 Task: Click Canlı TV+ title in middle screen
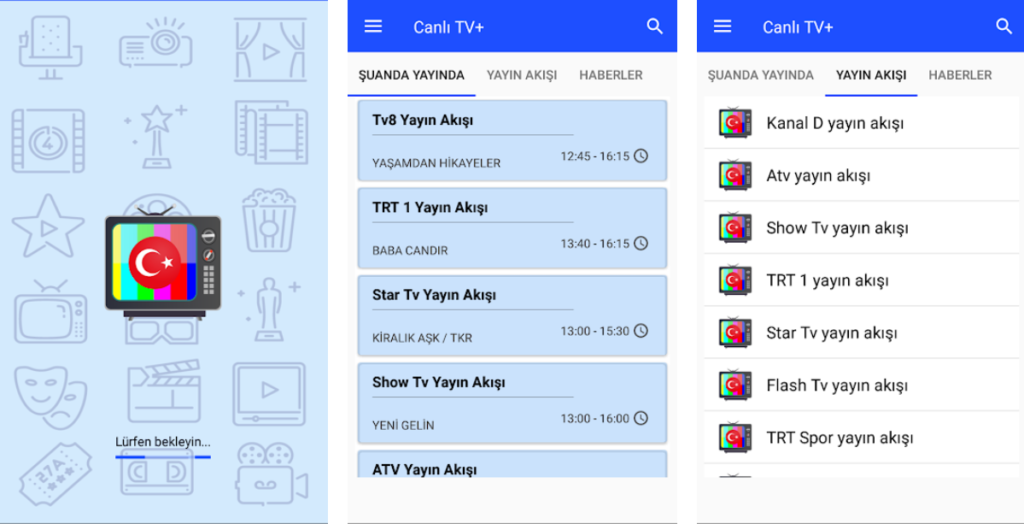click(449, 27)
